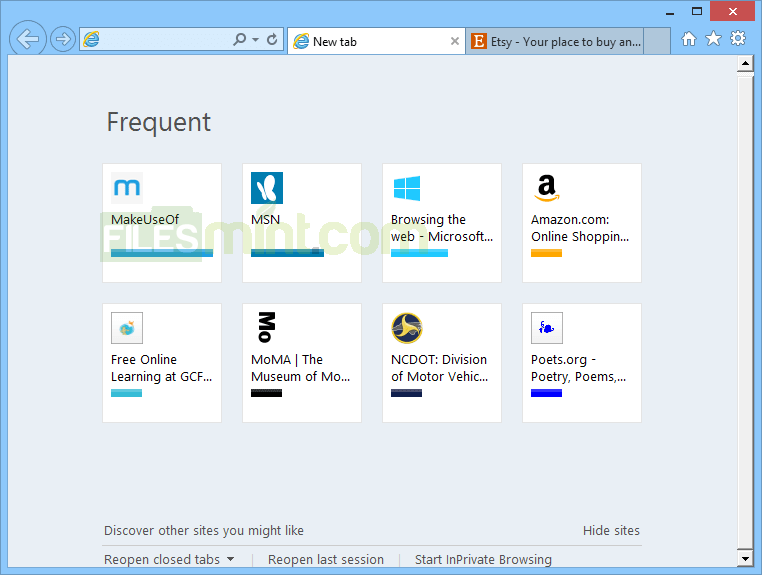
Task: Click the MakeUseOf site title
Action: coord(145,220)
